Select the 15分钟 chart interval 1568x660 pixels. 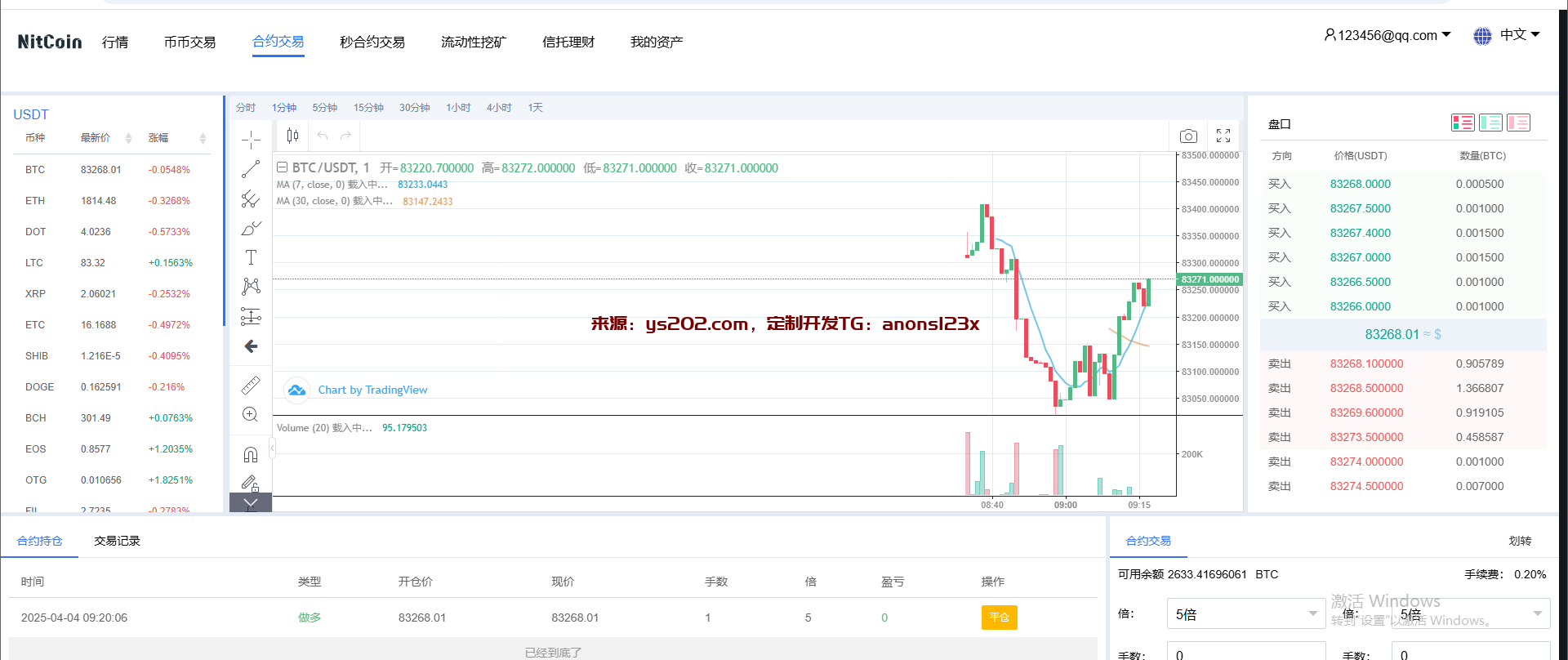point(368,108)
